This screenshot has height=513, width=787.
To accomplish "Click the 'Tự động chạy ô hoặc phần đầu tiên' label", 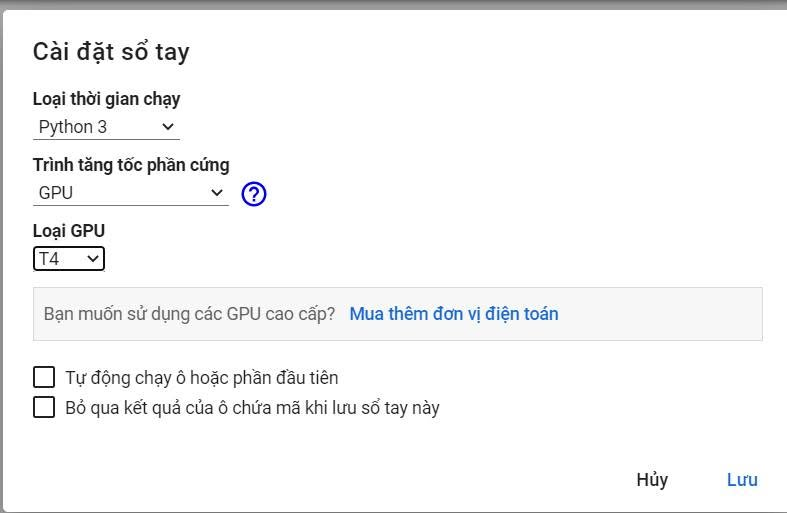I will [x=202, y=378].
